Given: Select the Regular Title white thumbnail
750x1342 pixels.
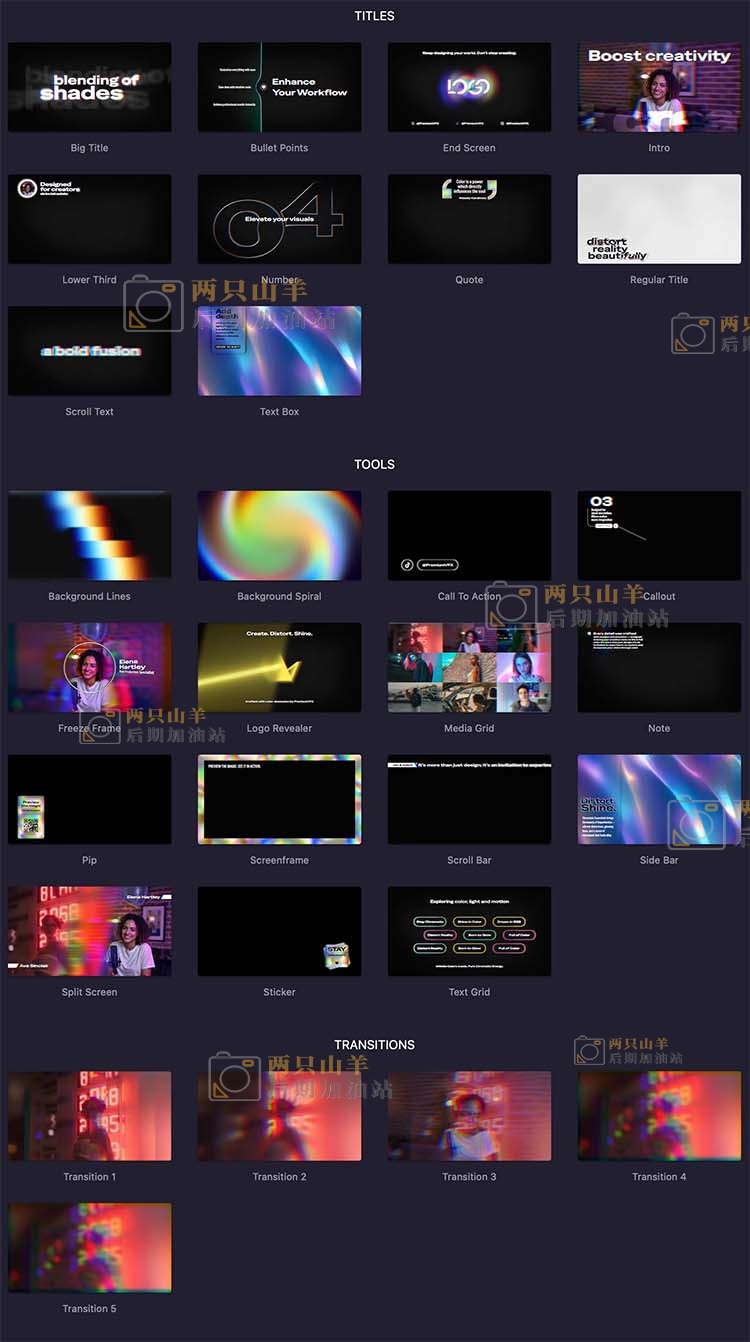Looking at the screenshot, I should click(x=659, y=219).
